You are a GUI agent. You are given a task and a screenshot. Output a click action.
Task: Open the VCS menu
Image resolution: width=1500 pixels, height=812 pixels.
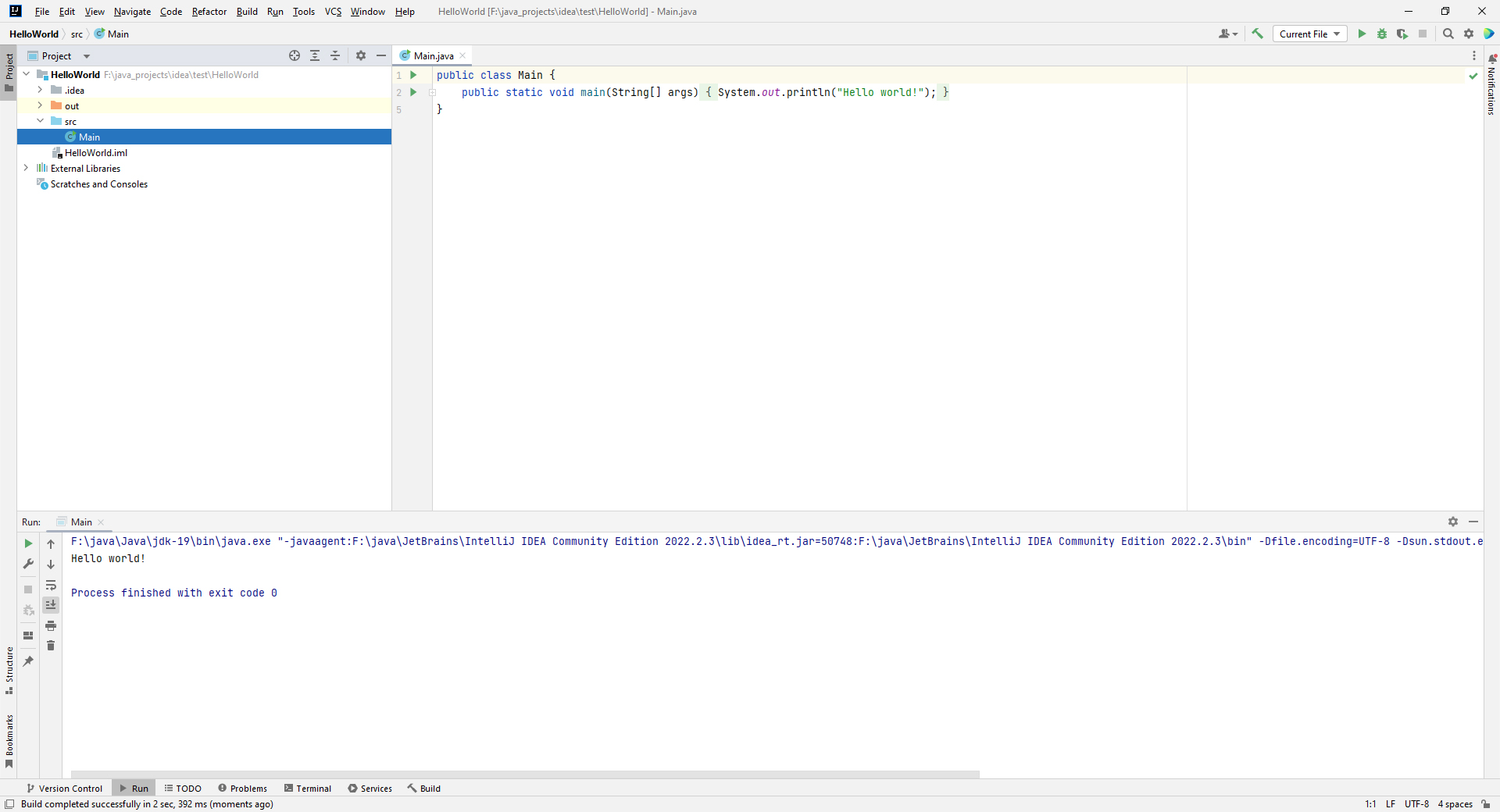point(333,11)
